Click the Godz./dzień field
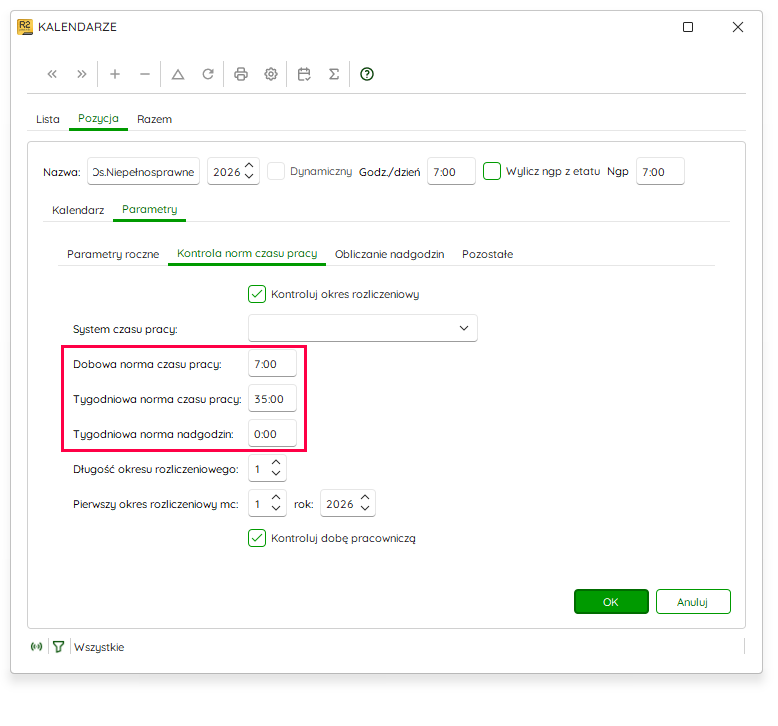Screen dimensions: 778x726 coord(452,171)
